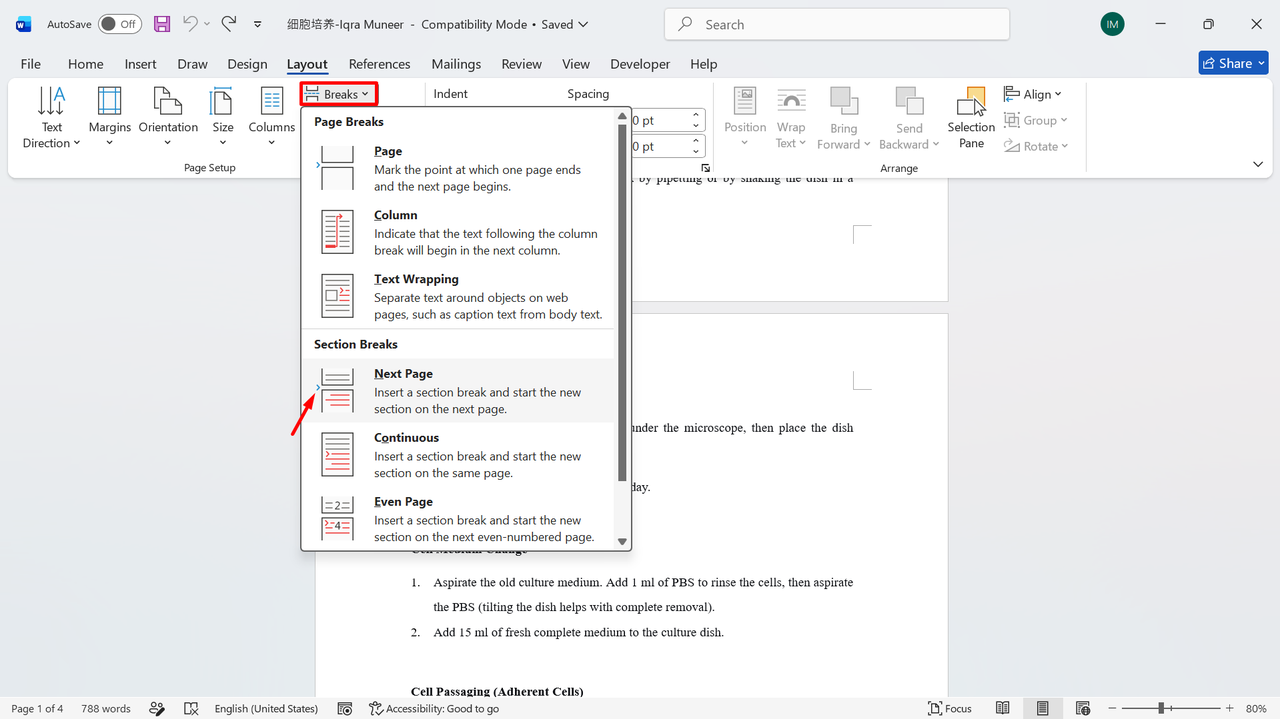Enable Focus mode

point(950,708)
